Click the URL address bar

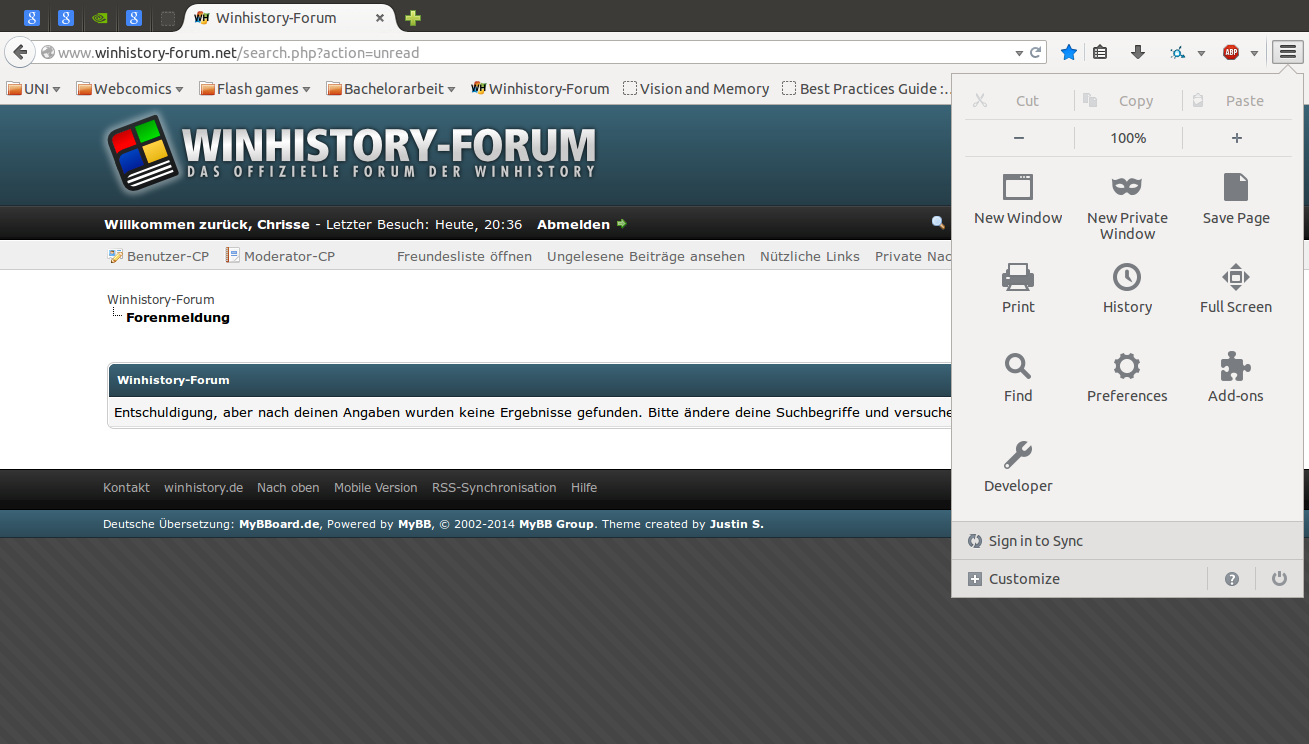click(530, 53)
